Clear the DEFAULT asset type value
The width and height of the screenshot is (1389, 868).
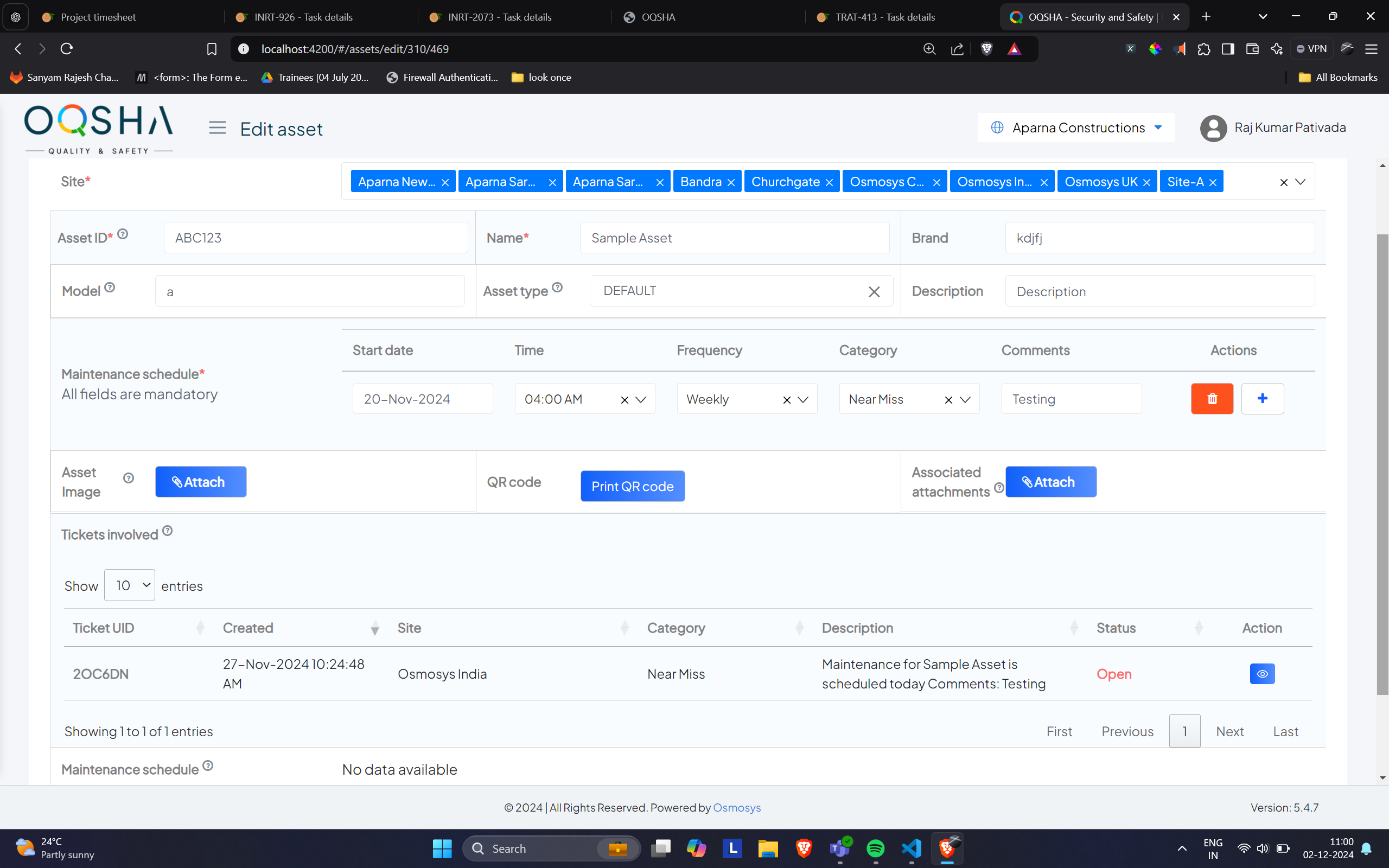click(874, 292)
